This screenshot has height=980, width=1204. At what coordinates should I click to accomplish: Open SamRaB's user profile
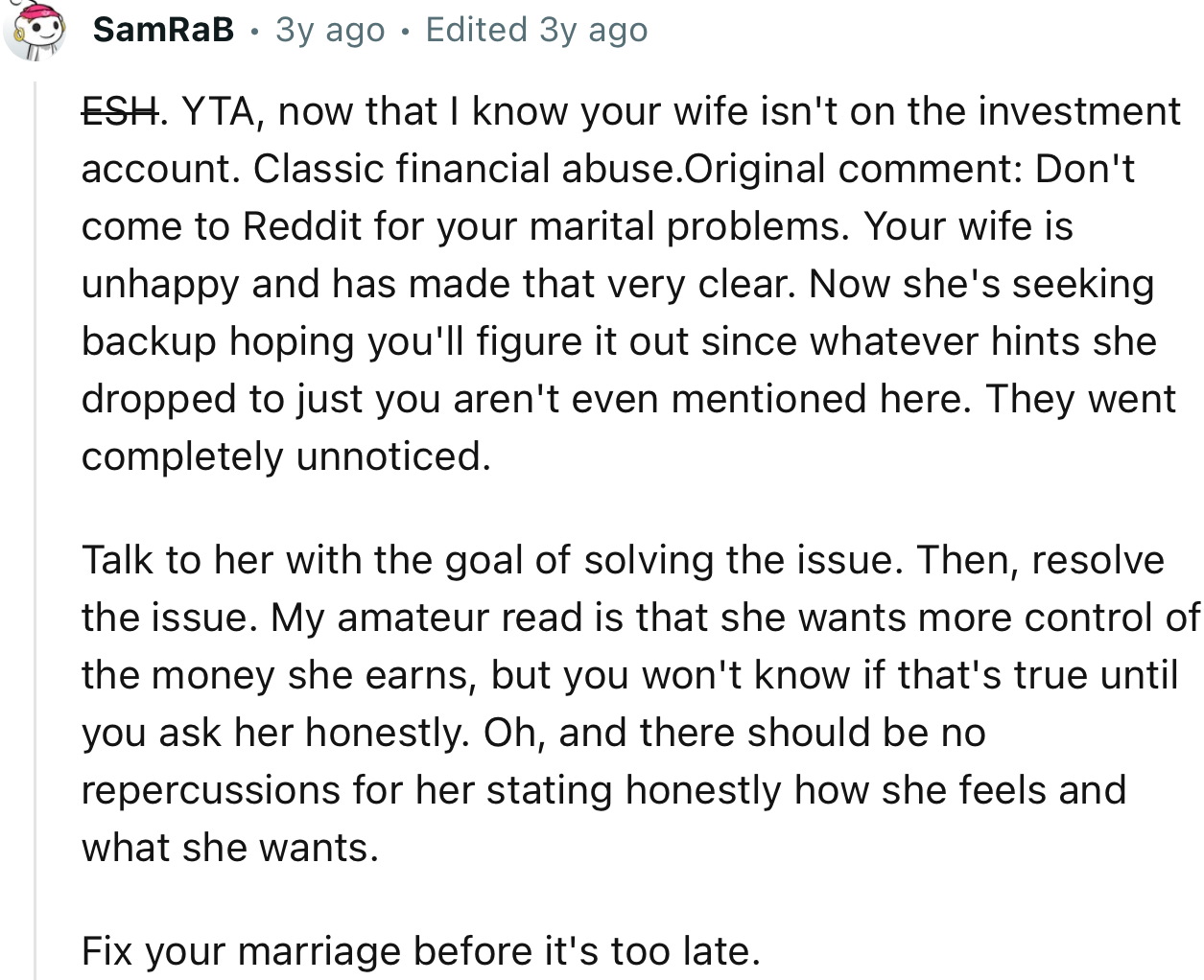(x=163, y=29)
